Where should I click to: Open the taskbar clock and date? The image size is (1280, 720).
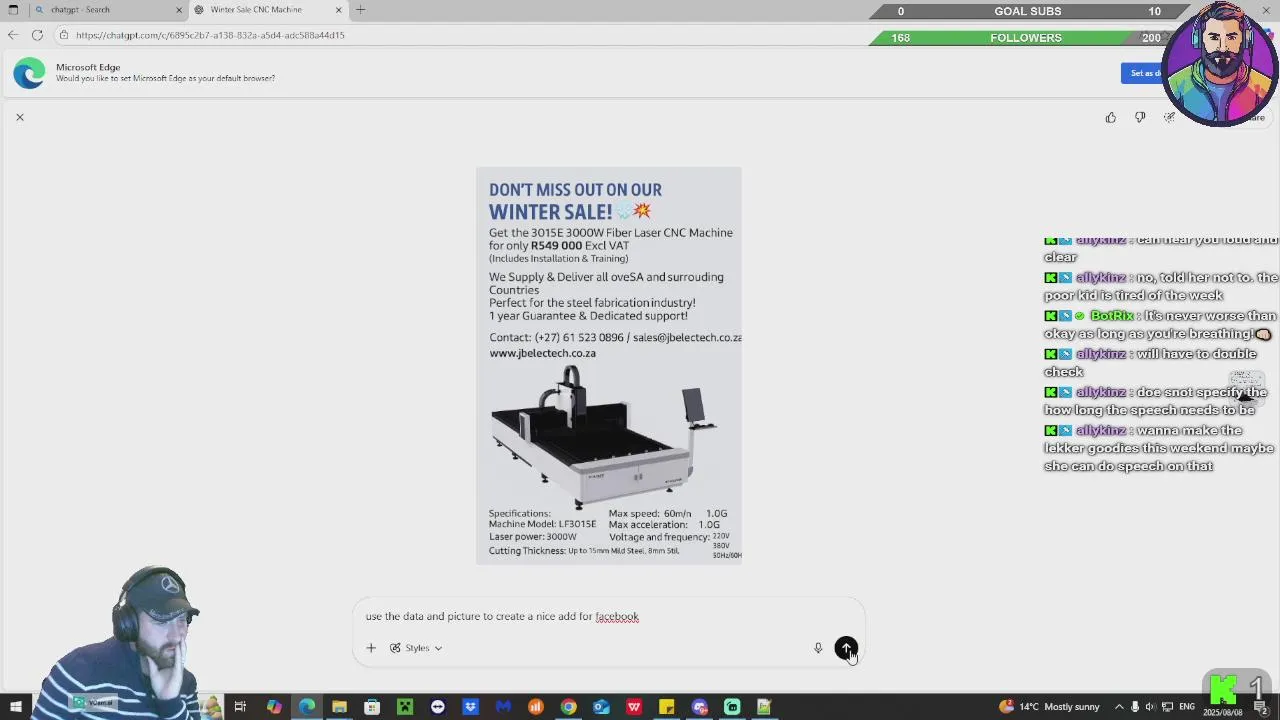[1222, 713]
